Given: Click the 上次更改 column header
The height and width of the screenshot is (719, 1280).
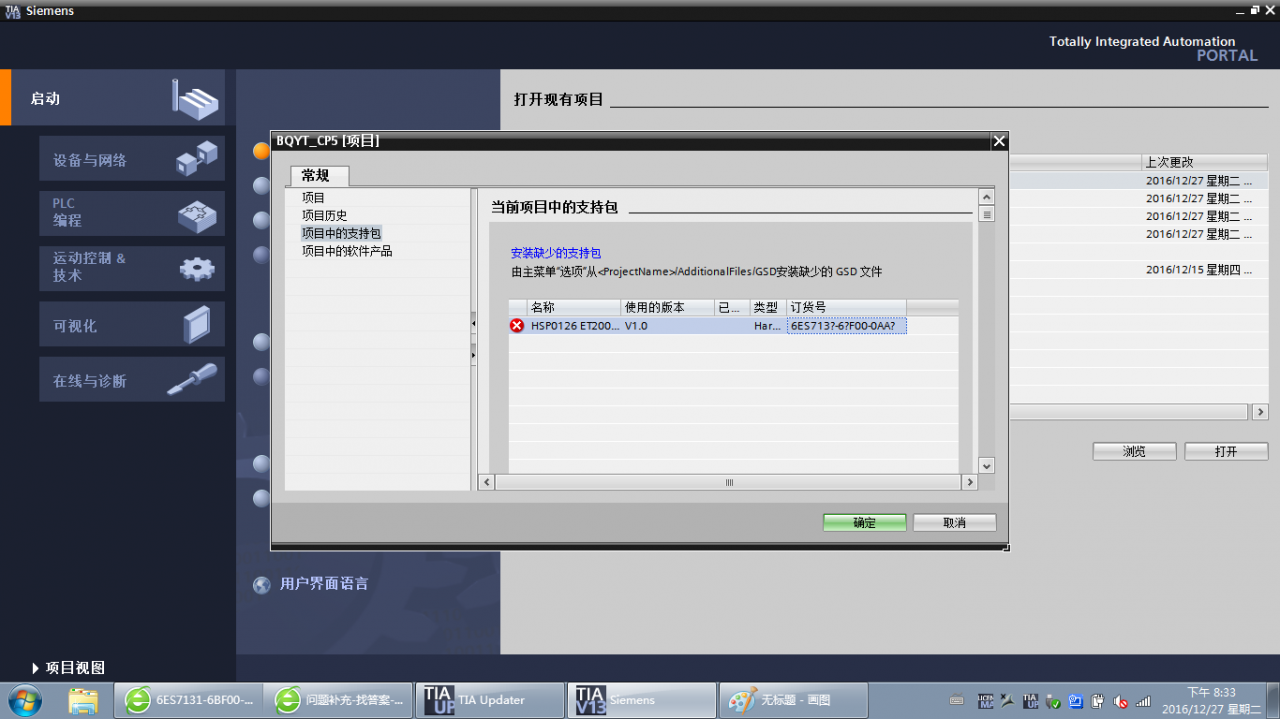Looking at the screenshot, I should [1205, 162].
